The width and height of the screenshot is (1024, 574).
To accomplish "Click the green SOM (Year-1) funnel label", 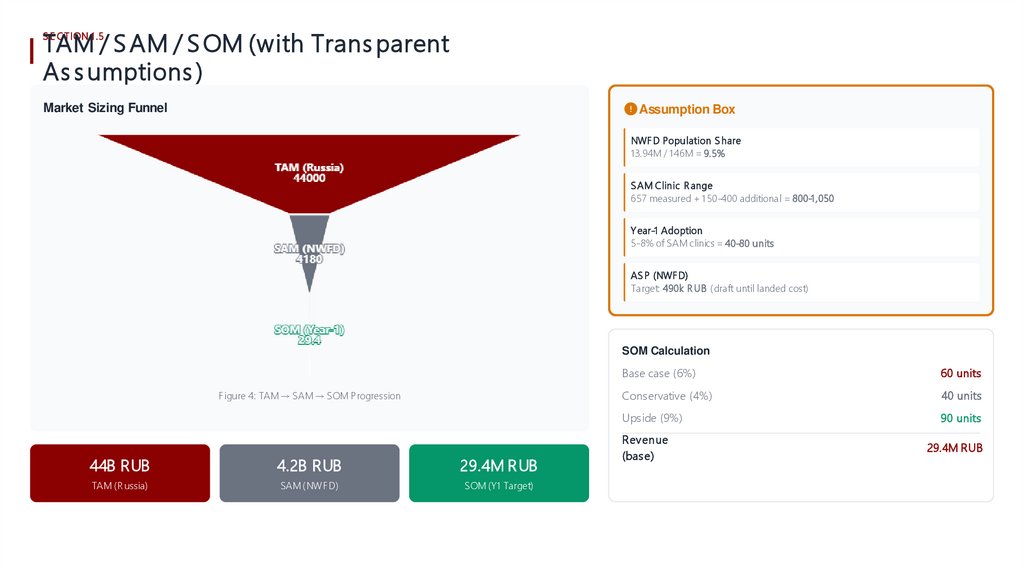I will pos(309,335).
